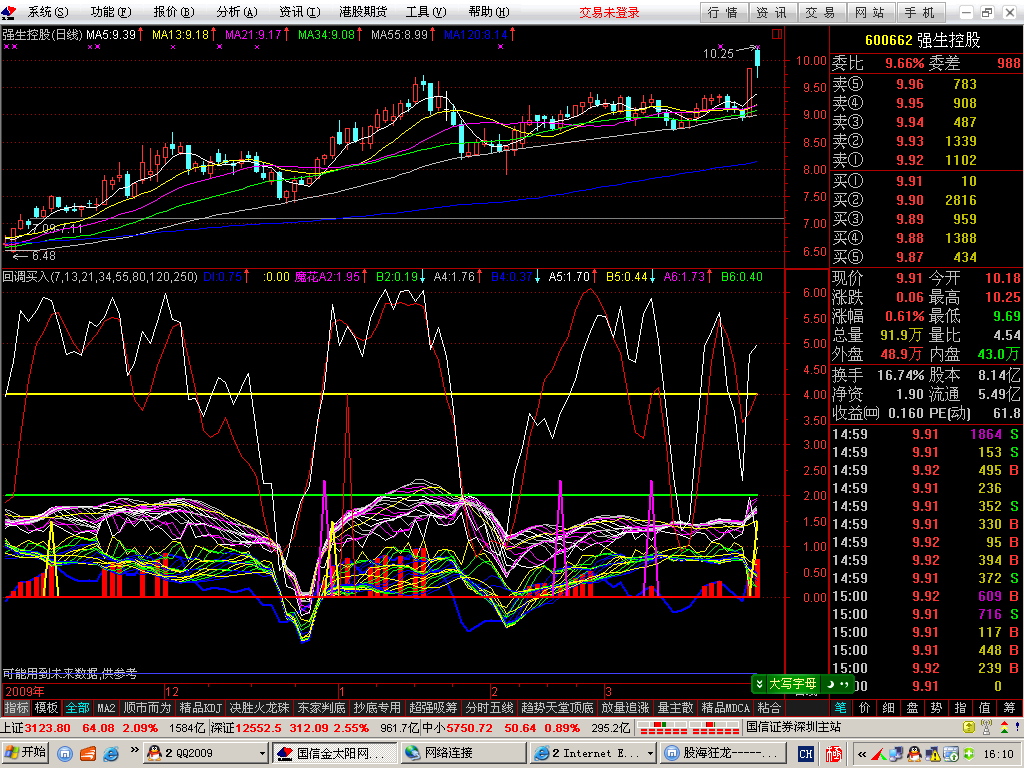
Task: Click the QQ penguin tray icon
Action: click(914, 754)
